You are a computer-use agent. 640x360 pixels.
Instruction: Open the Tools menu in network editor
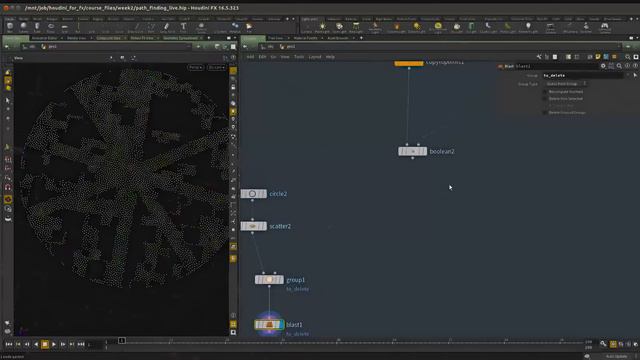299,57
